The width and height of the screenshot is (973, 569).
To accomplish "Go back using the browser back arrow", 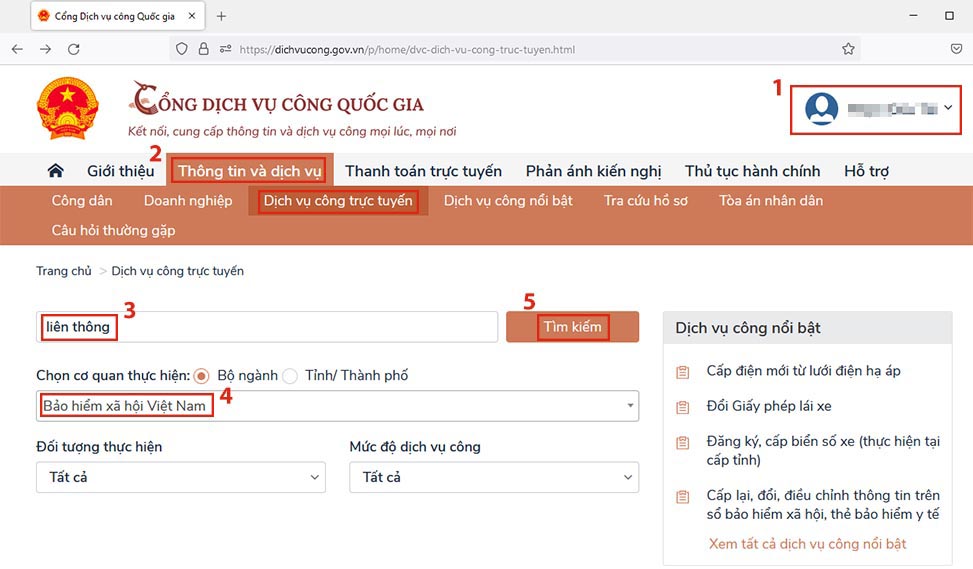I will tap(17, 49).
